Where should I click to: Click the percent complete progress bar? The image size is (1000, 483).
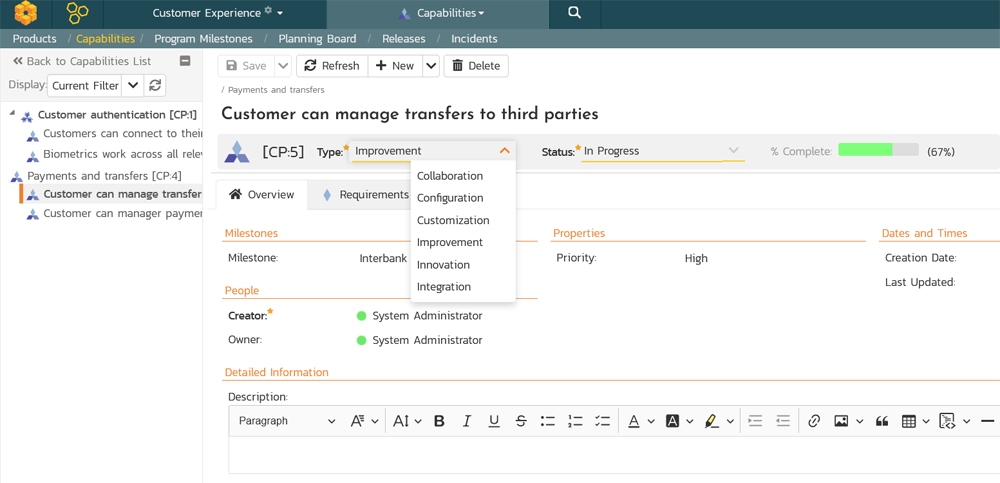click(x=878, y=150)
